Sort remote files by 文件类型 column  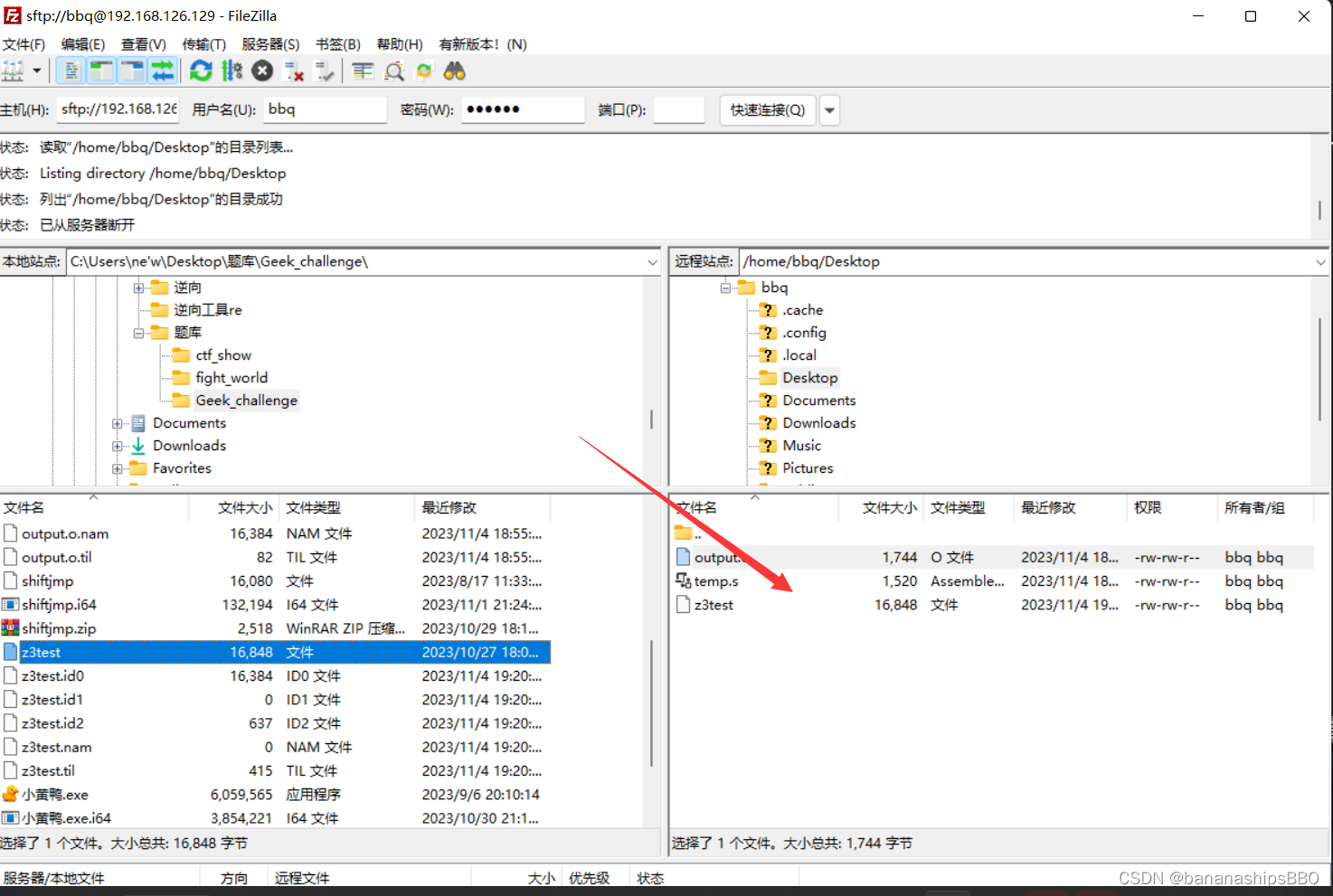tap(969, 508)
